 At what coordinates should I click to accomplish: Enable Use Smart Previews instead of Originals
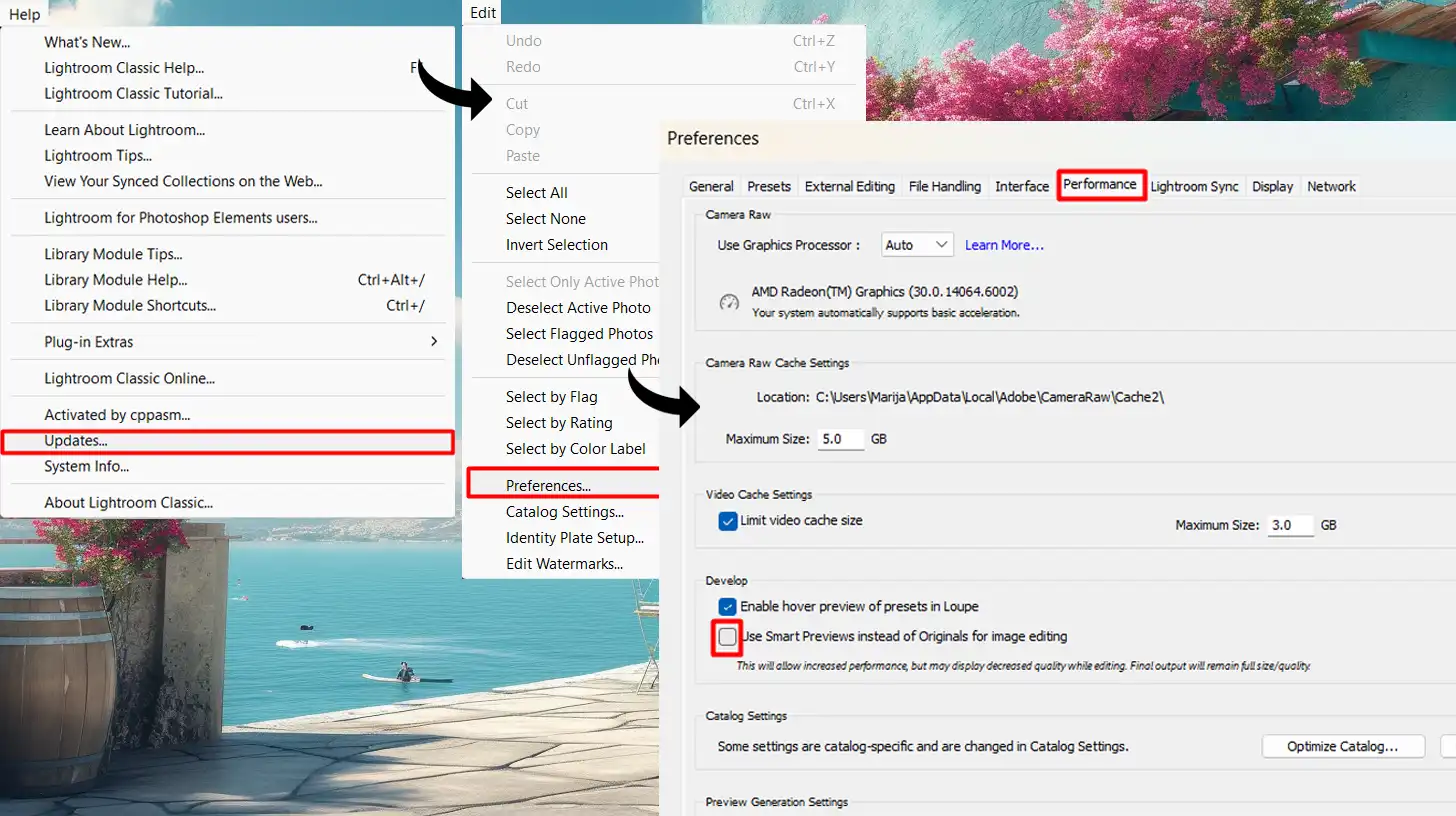[x=727, y=637]
